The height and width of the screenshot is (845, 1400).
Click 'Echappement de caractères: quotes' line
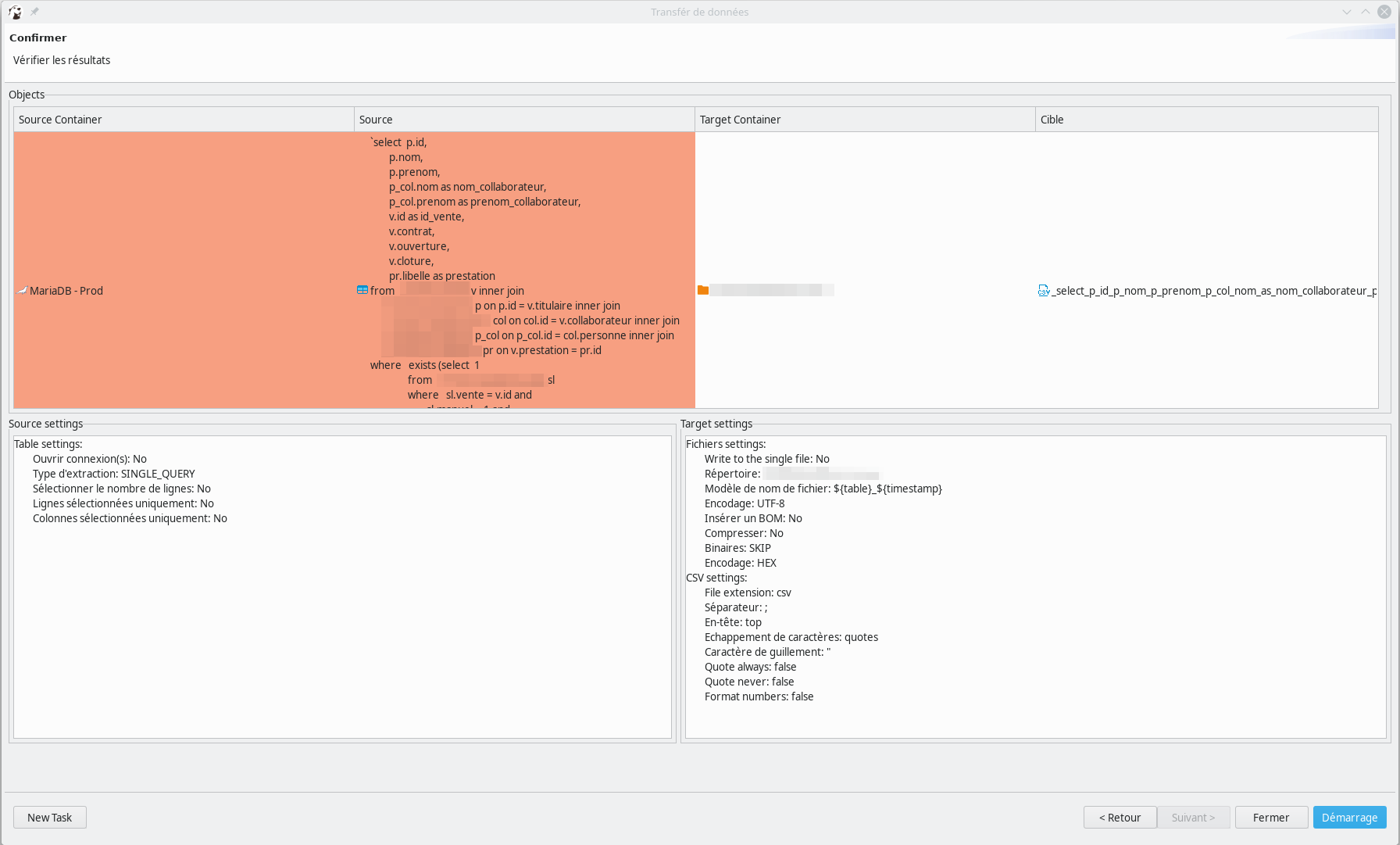pyautogui.click(x=791, y=637)
